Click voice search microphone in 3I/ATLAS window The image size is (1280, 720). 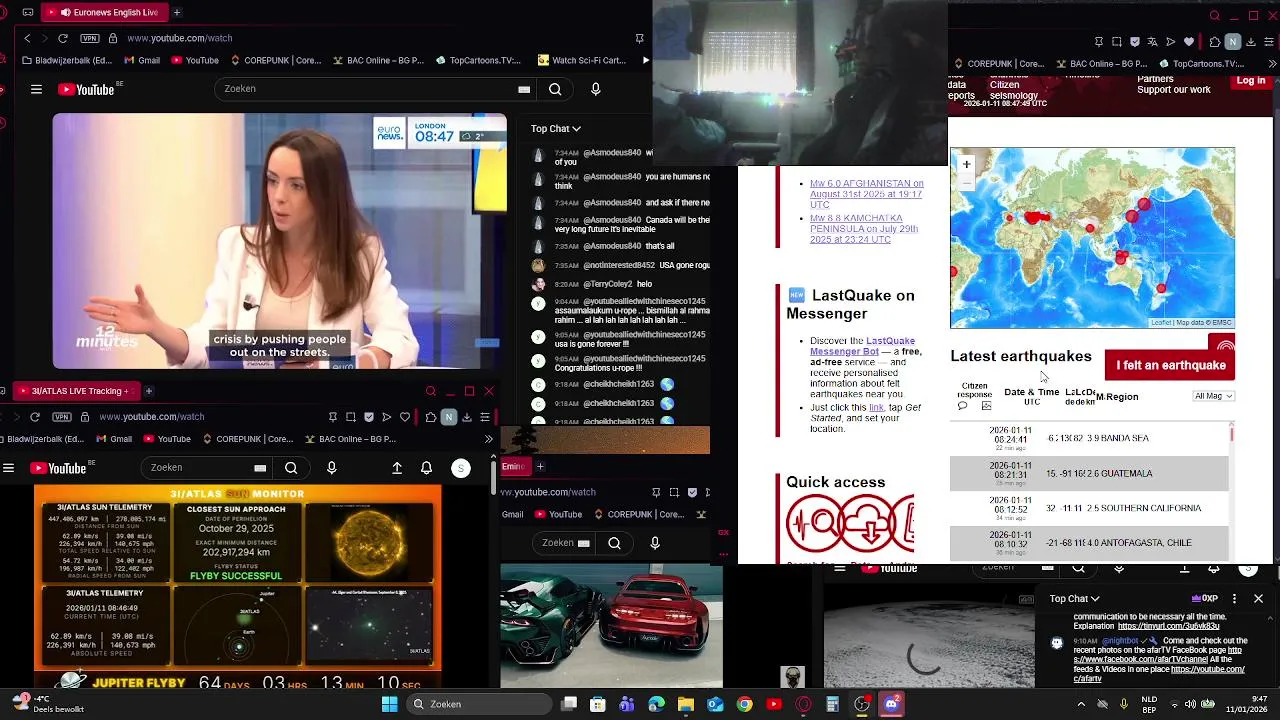tap(332, 468)
